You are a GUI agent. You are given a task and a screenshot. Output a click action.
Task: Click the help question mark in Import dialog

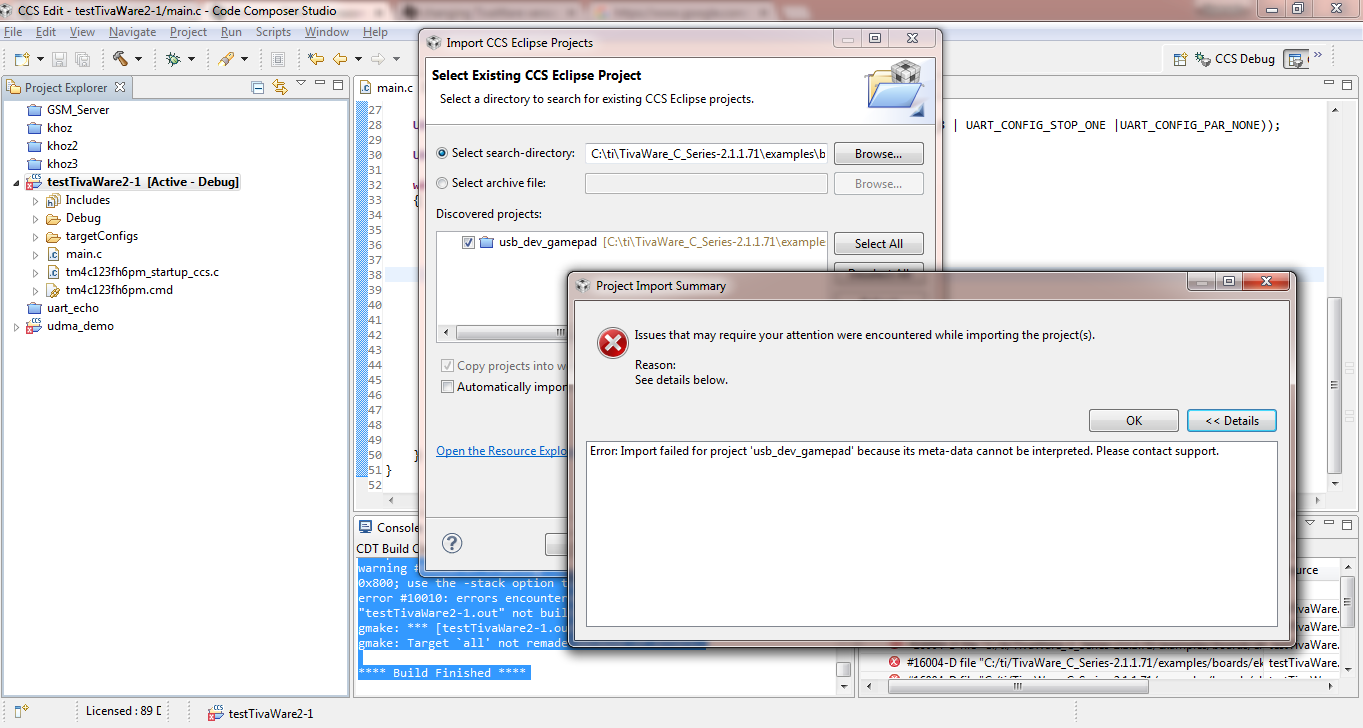coord(452,543)
